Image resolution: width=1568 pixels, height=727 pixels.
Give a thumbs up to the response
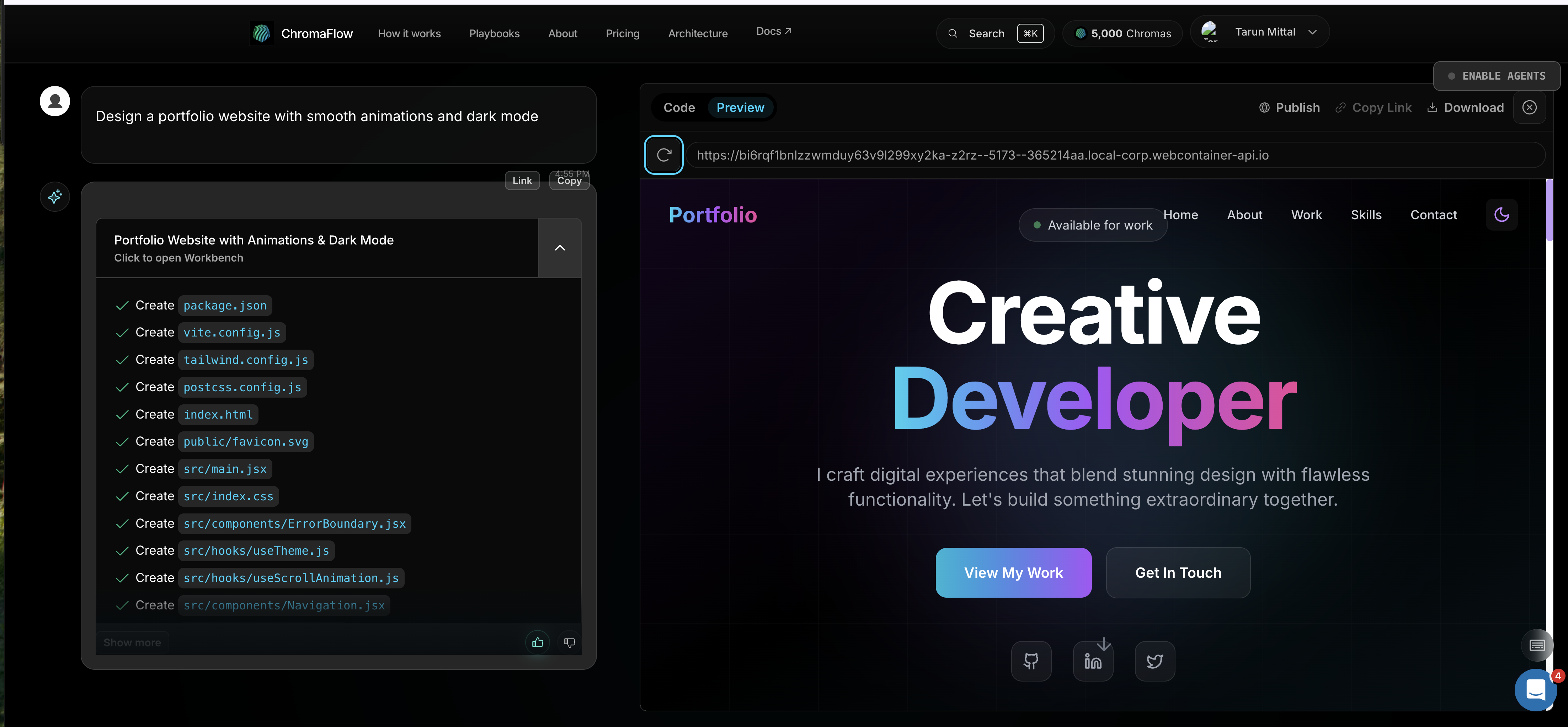[x=537, y=642]
